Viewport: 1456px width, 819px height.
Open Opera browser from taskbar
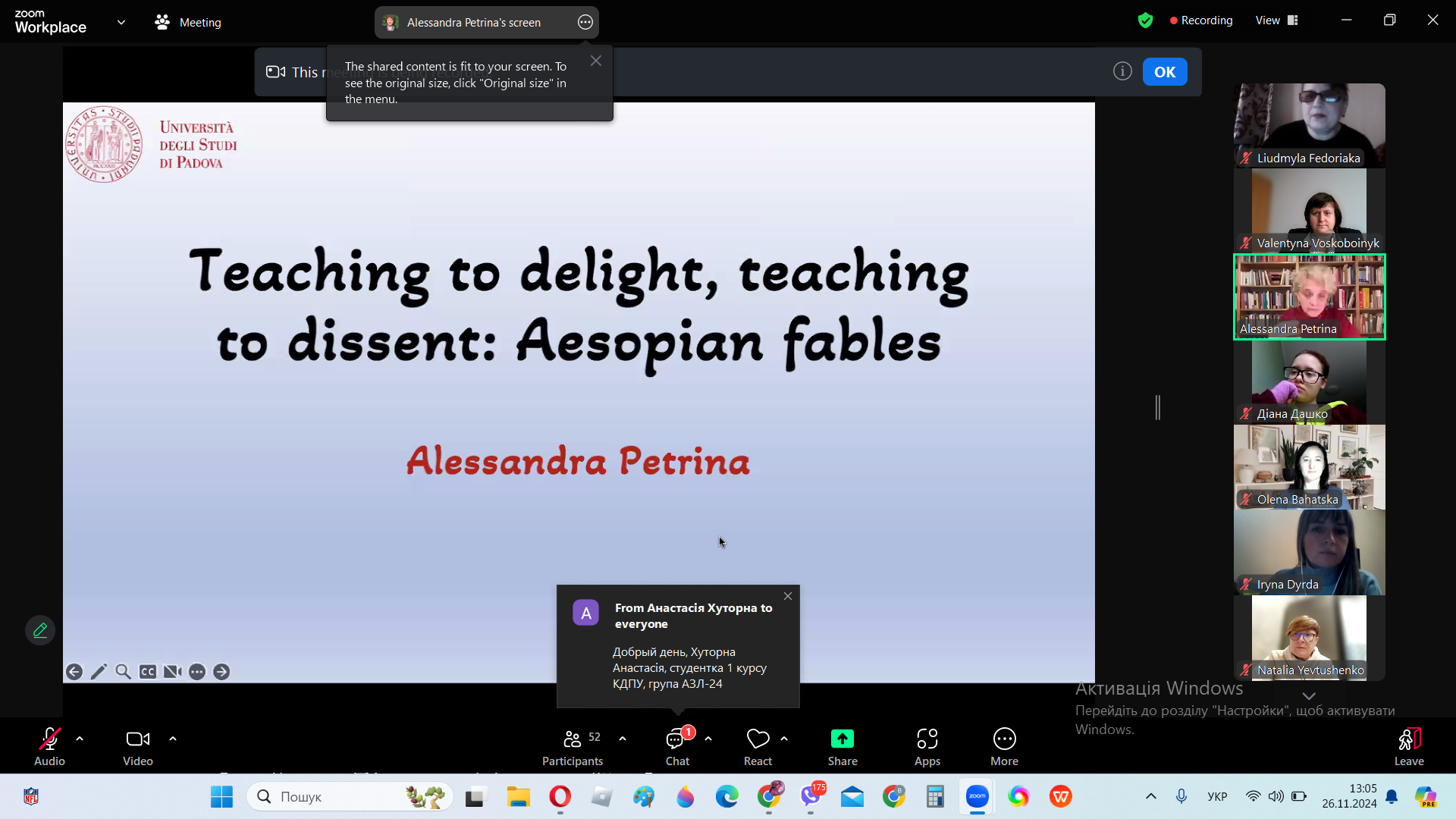560,797
